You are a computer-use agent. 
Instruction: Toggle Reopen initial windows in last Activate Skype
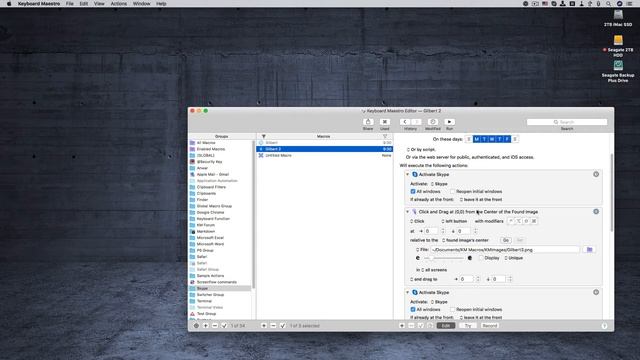click(452, 309)
